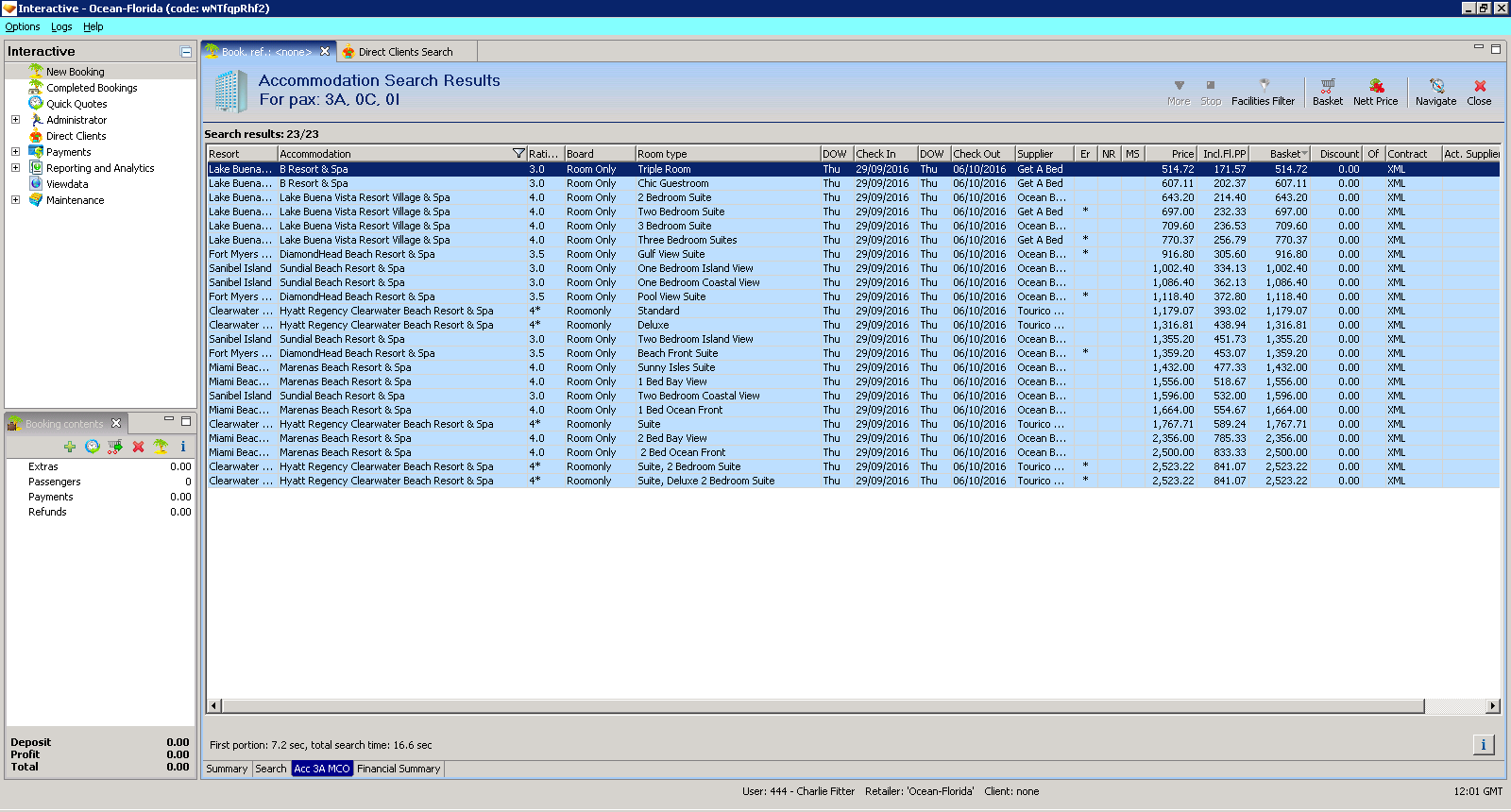Select the Sunny Isles Suite row

coord(853,367)
